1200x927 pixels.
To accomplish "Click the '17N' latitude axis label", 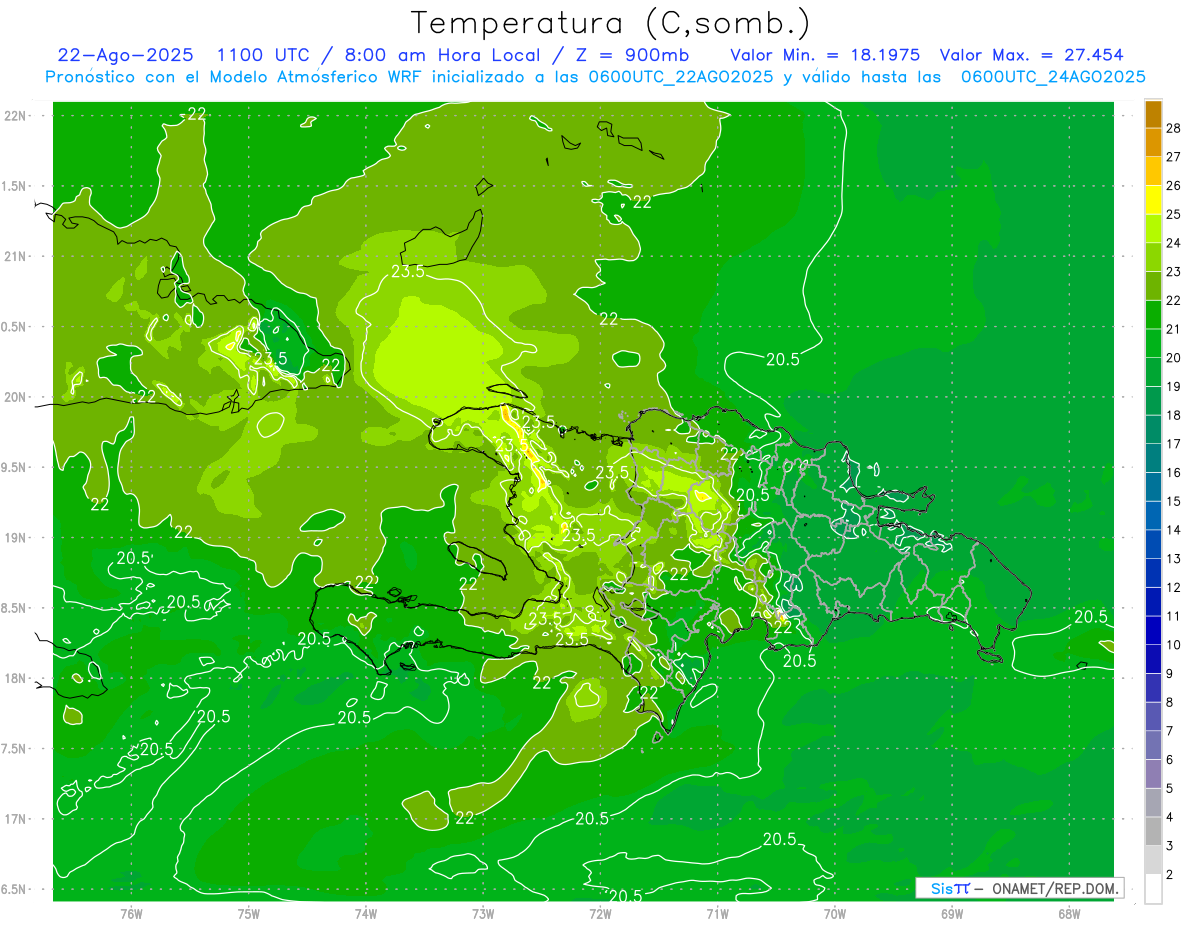I will pyautogui.click(x=15, y=820).
